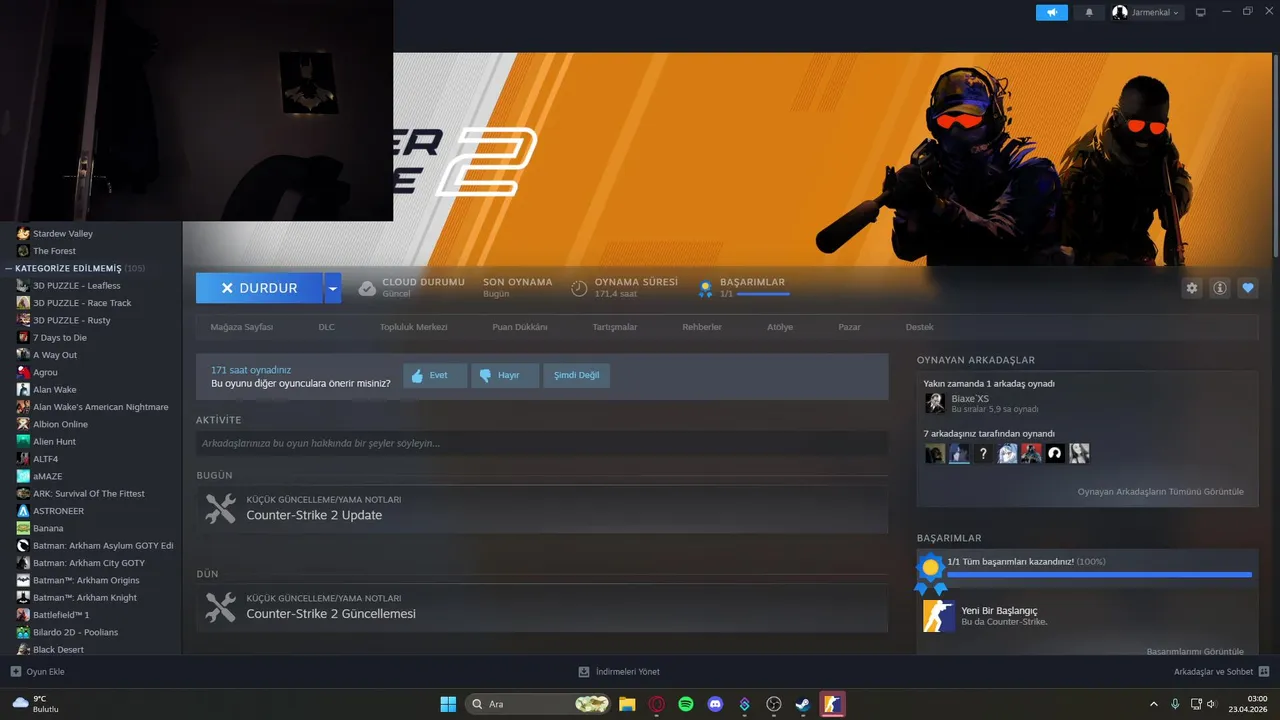Viewport: 1280px width, 720px height.
Task: Open the DLC tab
Action: (327, 327)
